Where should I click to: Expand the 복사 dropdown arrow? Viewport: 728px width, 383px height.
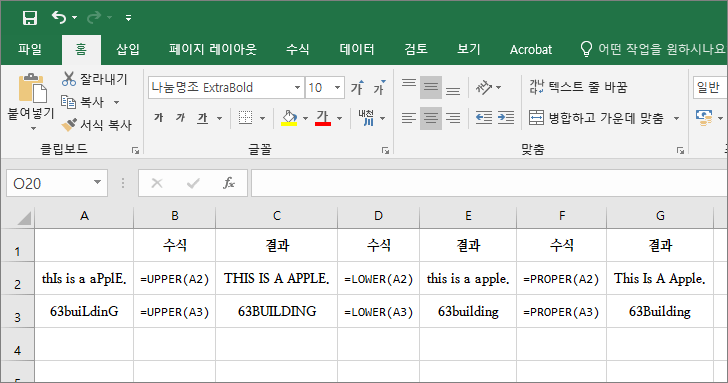coord(117,102)
